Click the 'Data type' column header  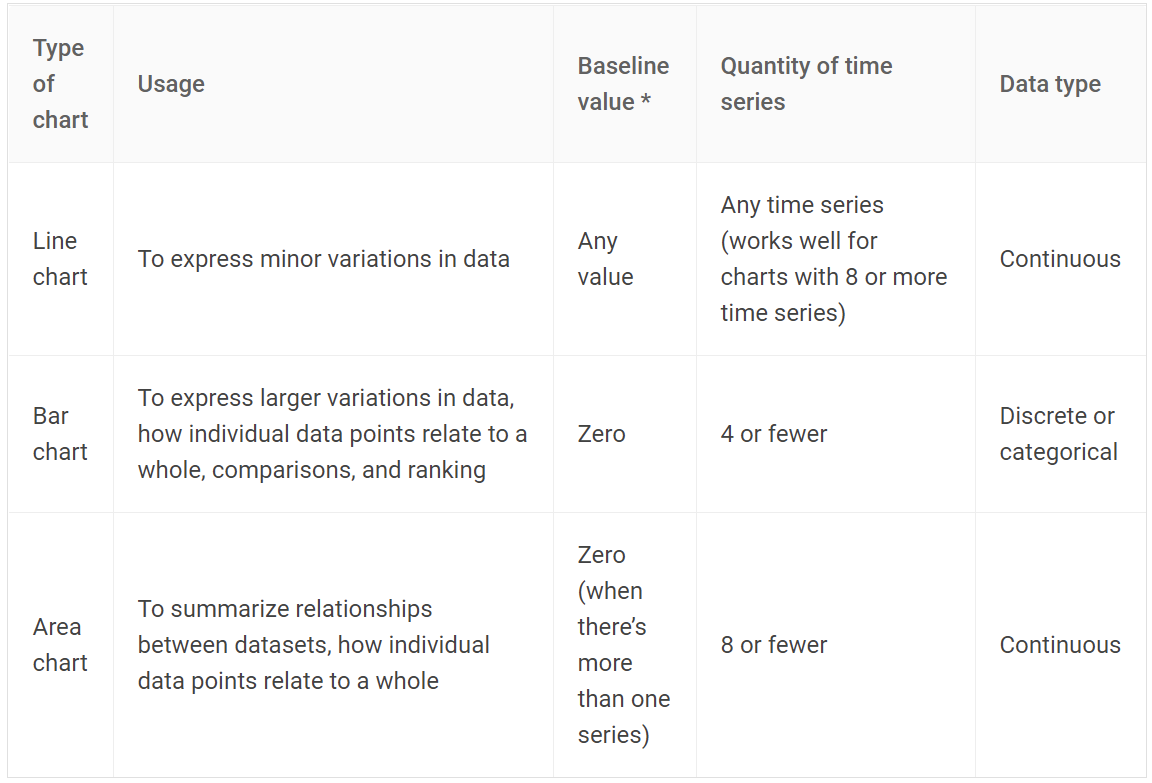[x=1060, y=84]
